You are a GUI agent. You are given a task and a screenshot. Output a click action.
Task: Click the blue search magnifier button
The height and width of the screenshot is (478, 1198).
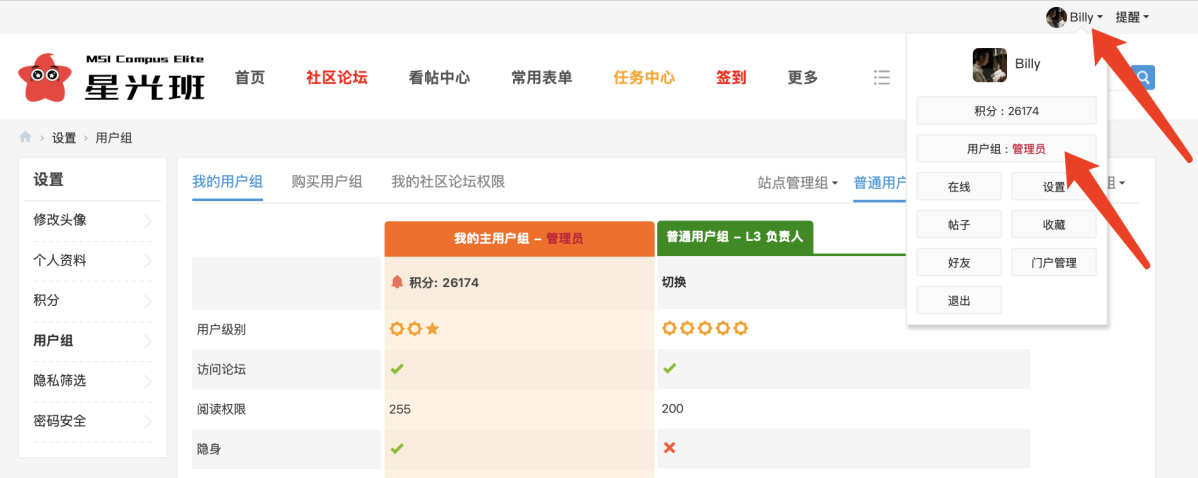pyautogui.click(x=1143, y=77)
